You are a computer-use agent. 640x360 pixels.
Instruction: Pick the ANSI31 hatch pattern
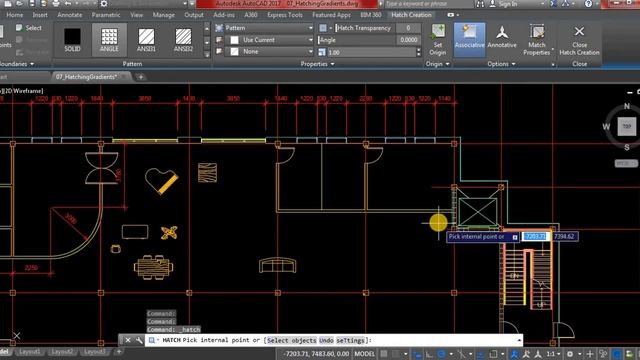[146, 40]
